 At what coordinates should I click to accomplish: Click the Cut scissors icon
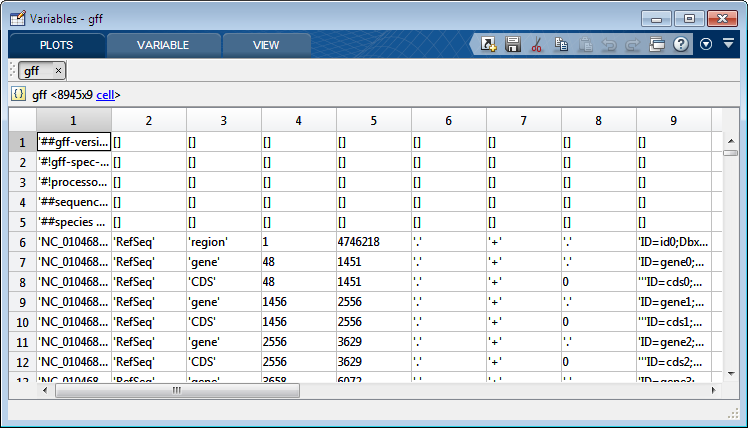coord(537,44)
